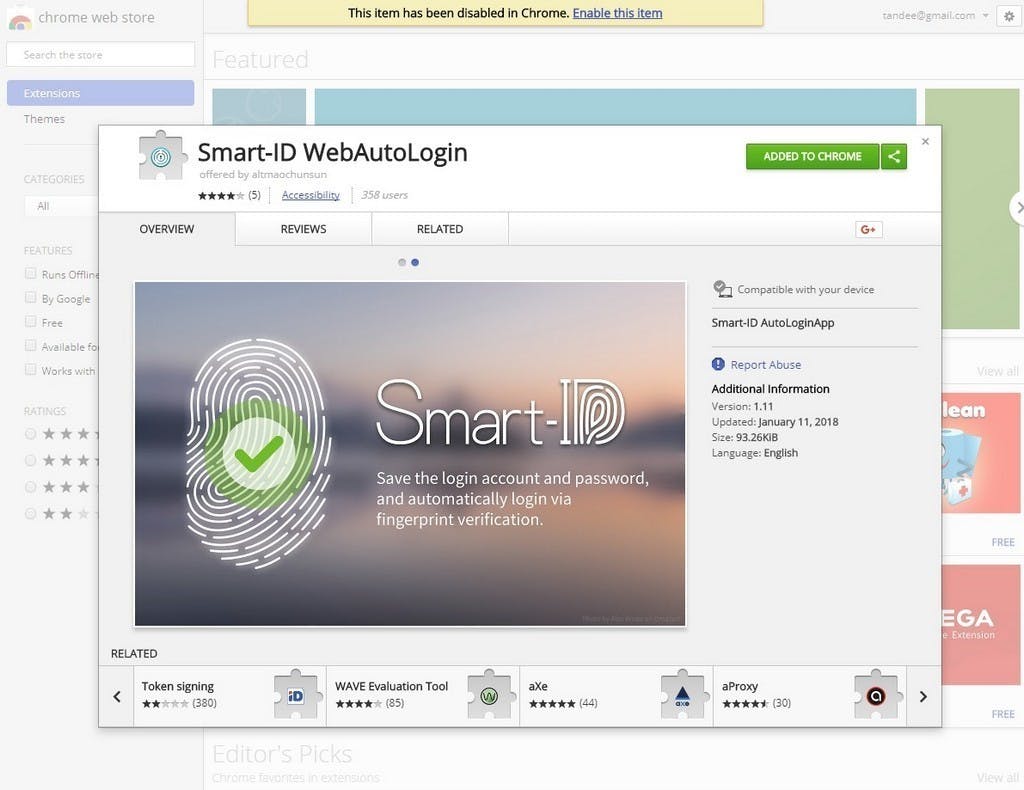This screenshot has width=1024, height=790.
Task: Click the Google+ share button
Action: [867, 229]
